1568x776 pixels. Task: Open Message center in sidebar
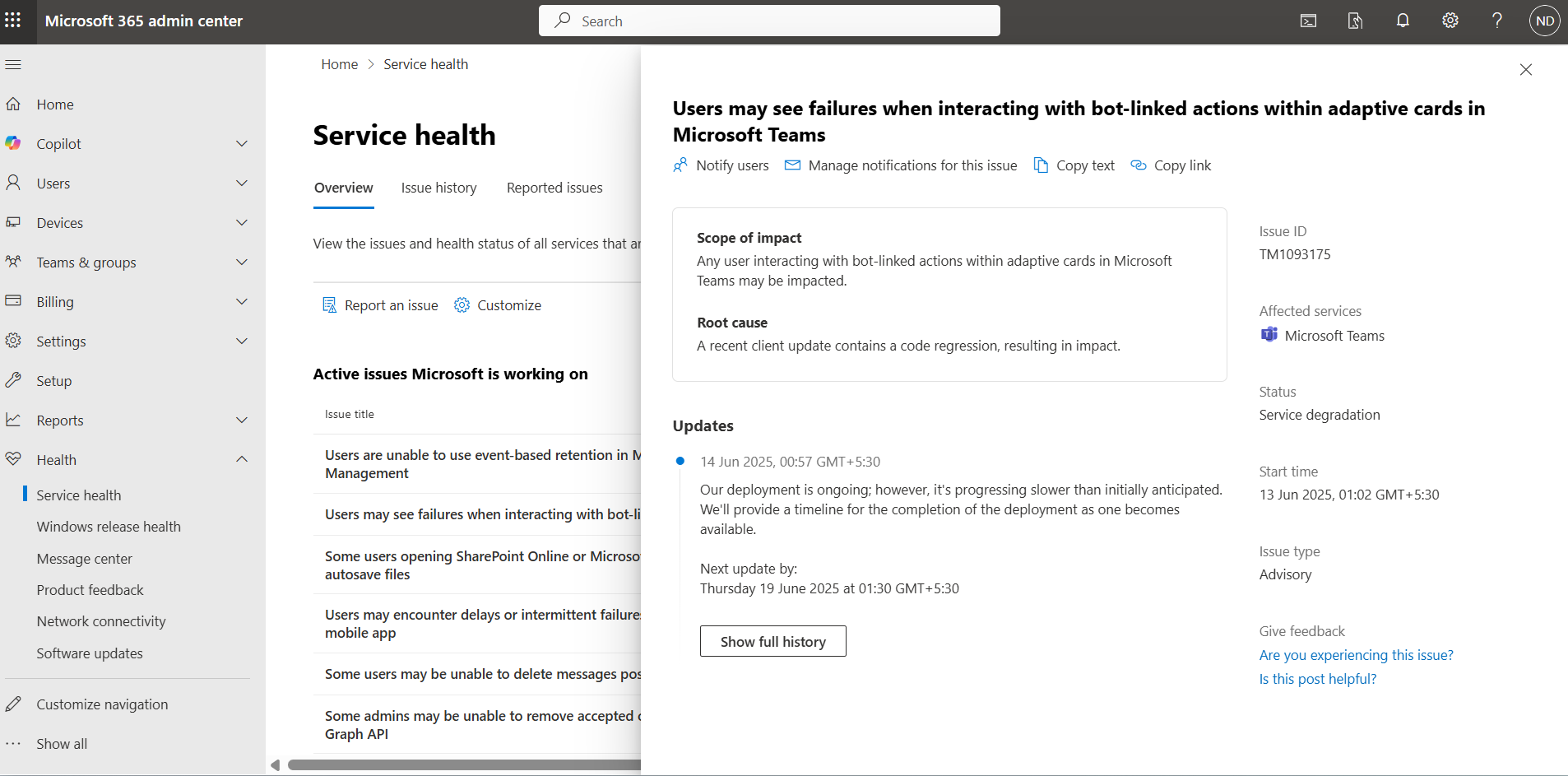[85, 559]
